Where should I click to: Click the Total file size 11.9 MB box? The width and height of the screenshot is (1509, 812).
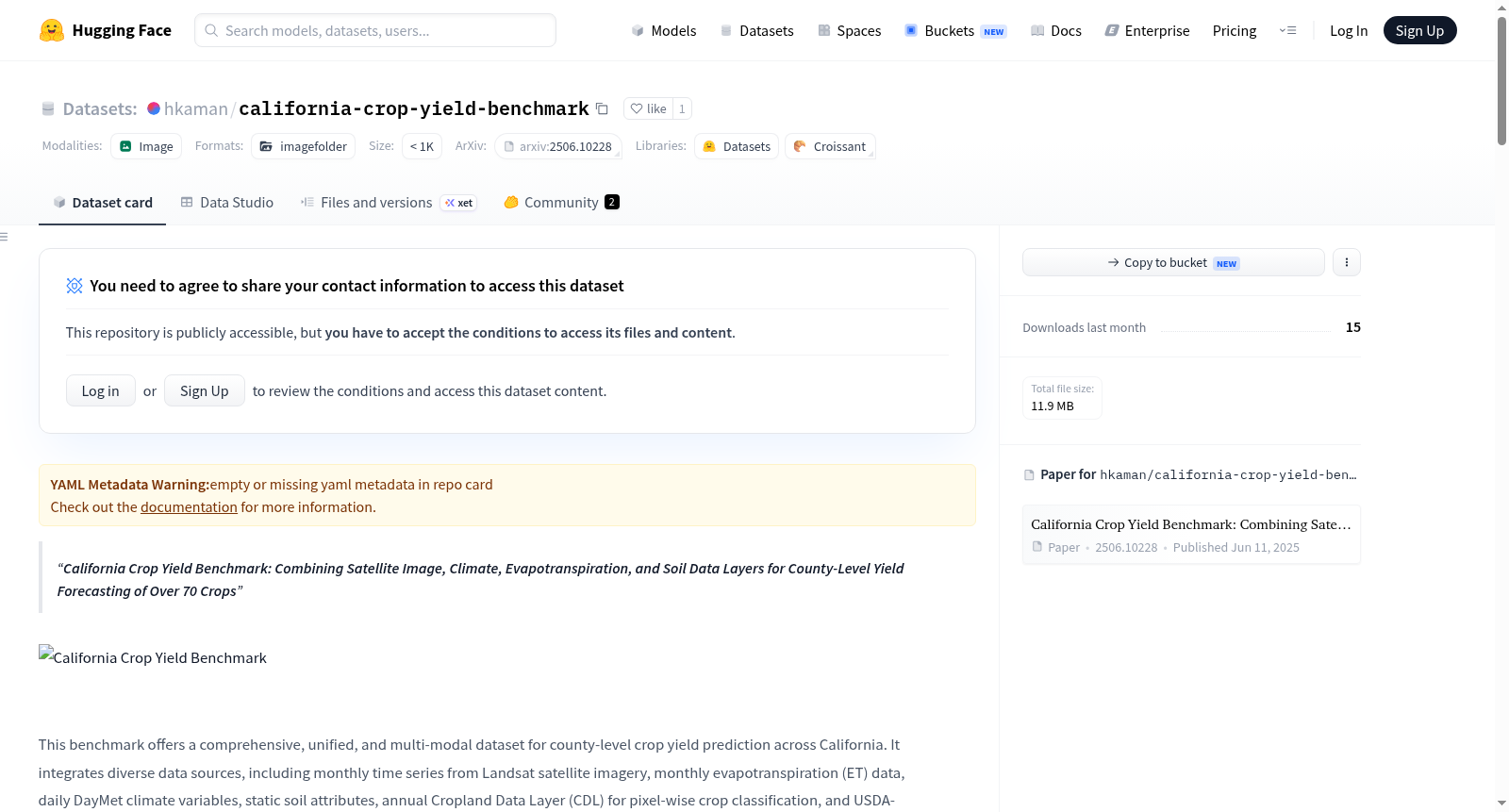(1062, 398)
